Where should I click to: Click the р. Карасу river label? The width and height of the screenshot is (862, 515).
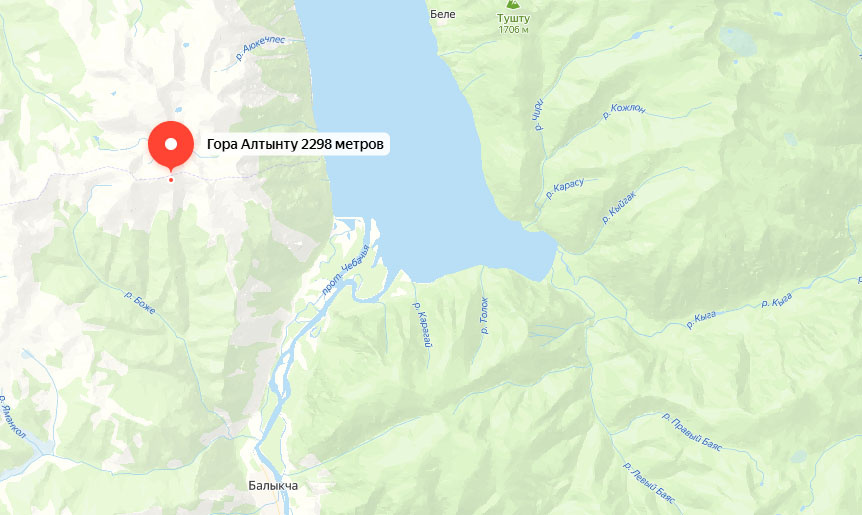[x=565, y=188]
